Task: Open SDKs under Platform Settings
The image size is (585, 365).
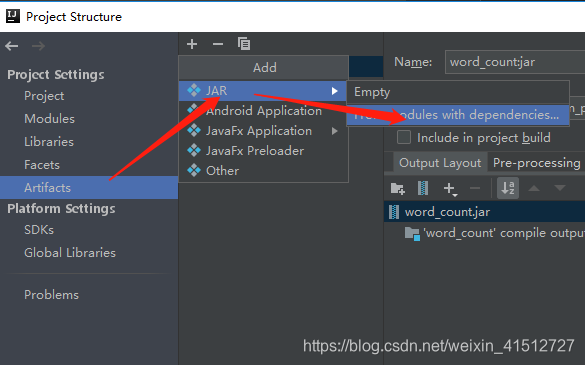Action: tap(39, 230)
